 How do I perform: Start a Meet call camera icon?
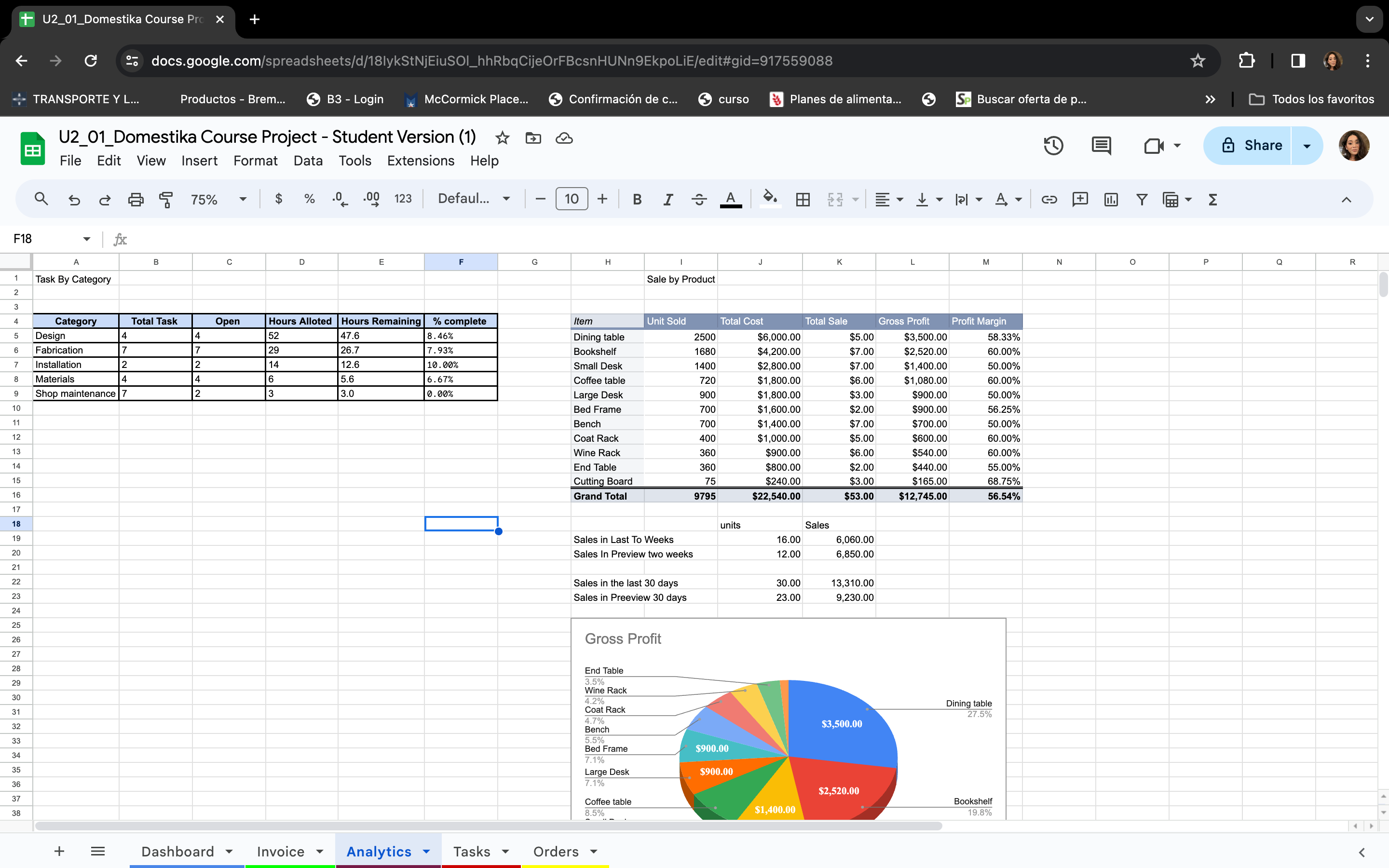point(1154,146)
